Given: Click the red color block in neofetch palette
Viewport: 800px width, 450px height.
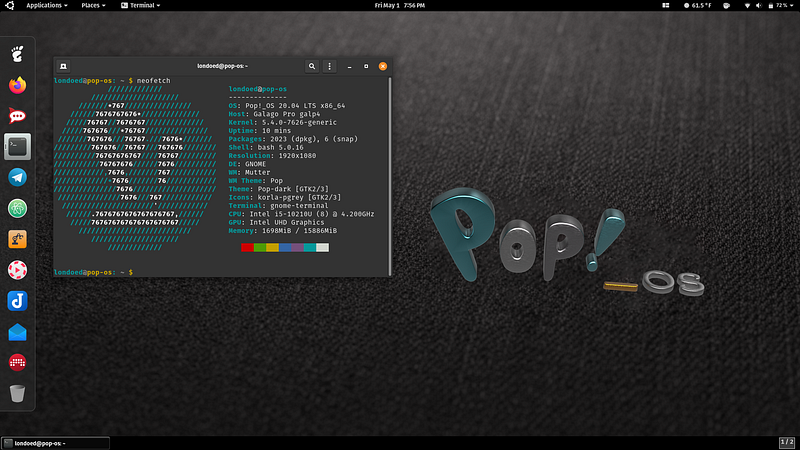Looking at the screenshot, I should [247, 247].
